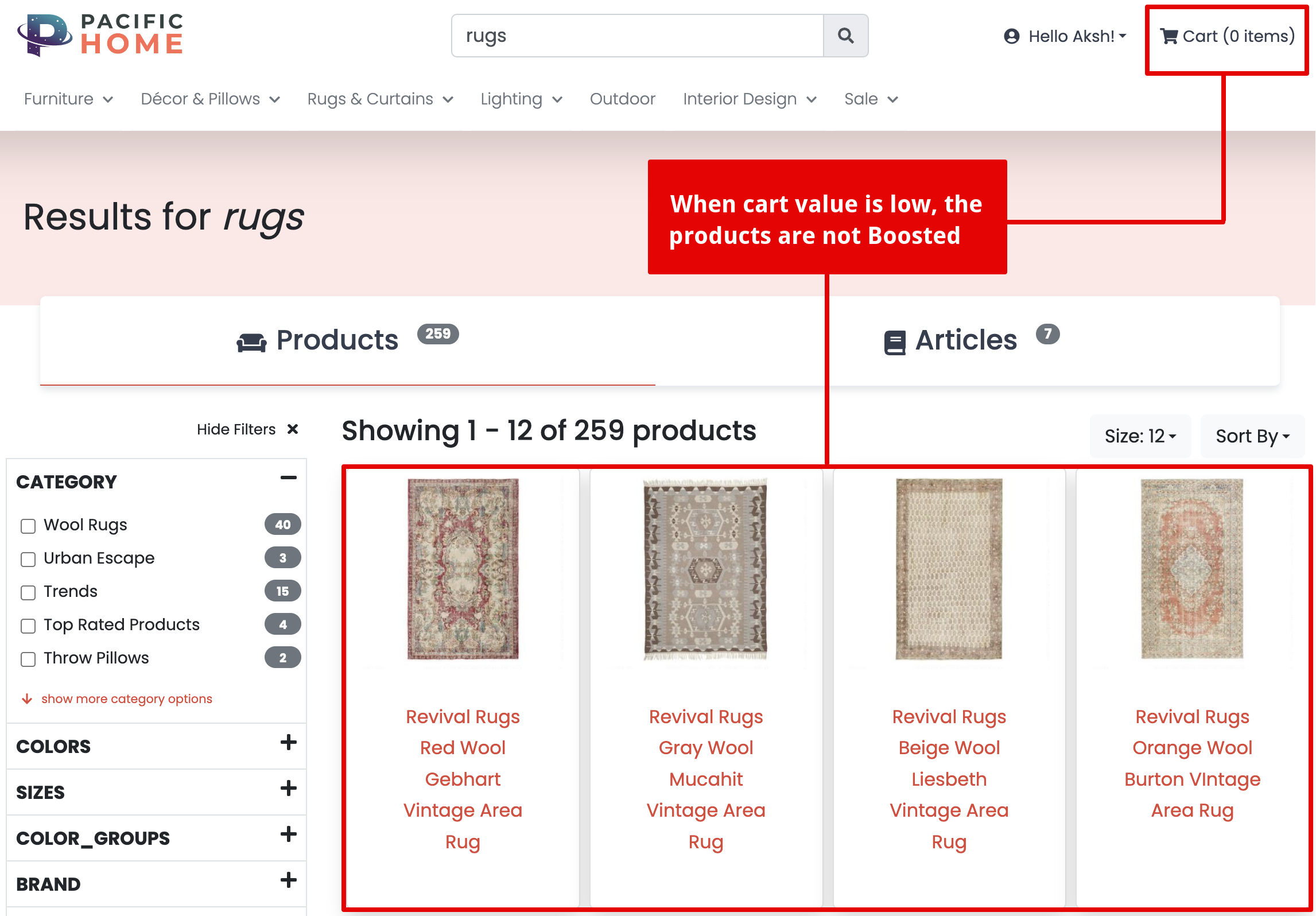Open the shopping cart icon
Viewport: 1316px width, 916px height.
[1169, 36]
